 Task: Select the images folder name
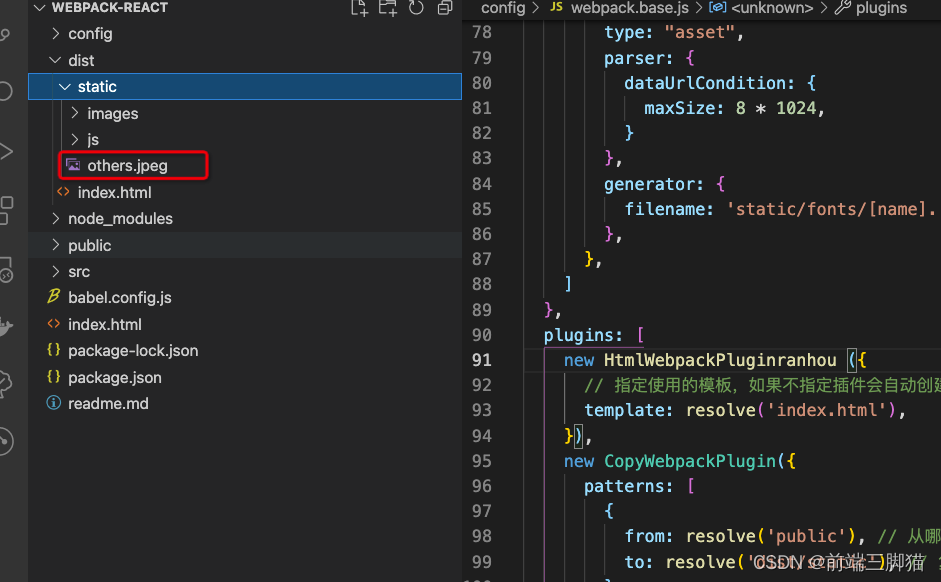pyautogui.click(x=112, y=113)
